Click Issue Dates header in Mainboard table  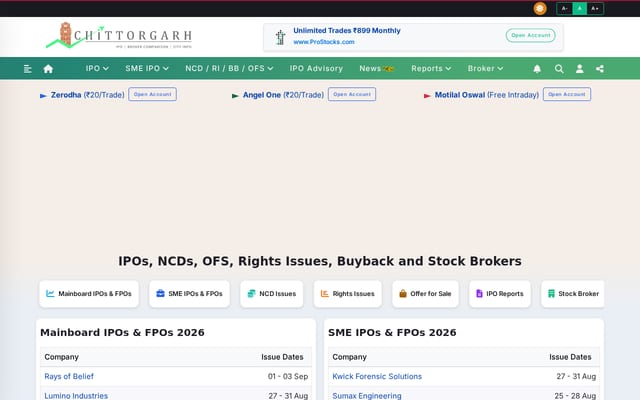pyautogui.click(x=282, y=357)
